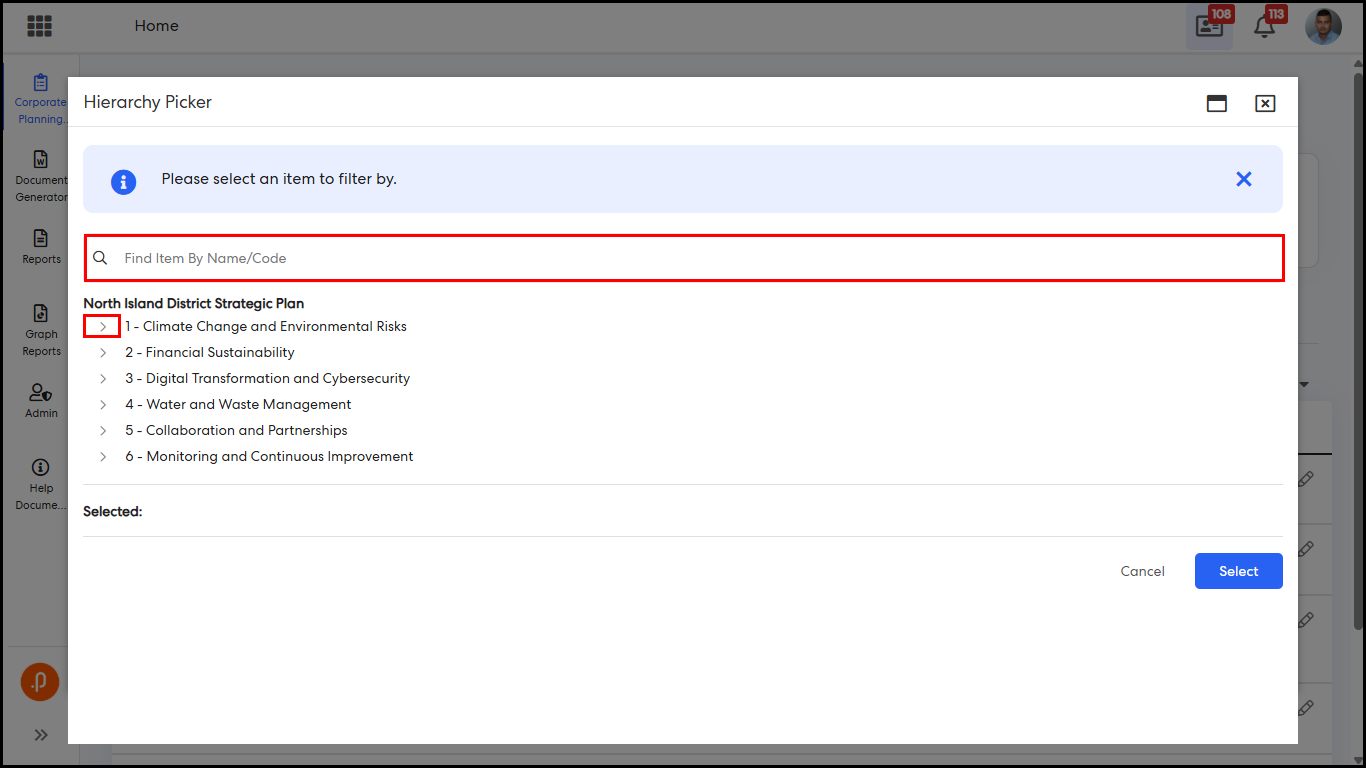Viewport: 1366px width, 768px height.
Task: Expand Digital Transformation and Cybersecurity node
Action: click(x=102, y=379)
